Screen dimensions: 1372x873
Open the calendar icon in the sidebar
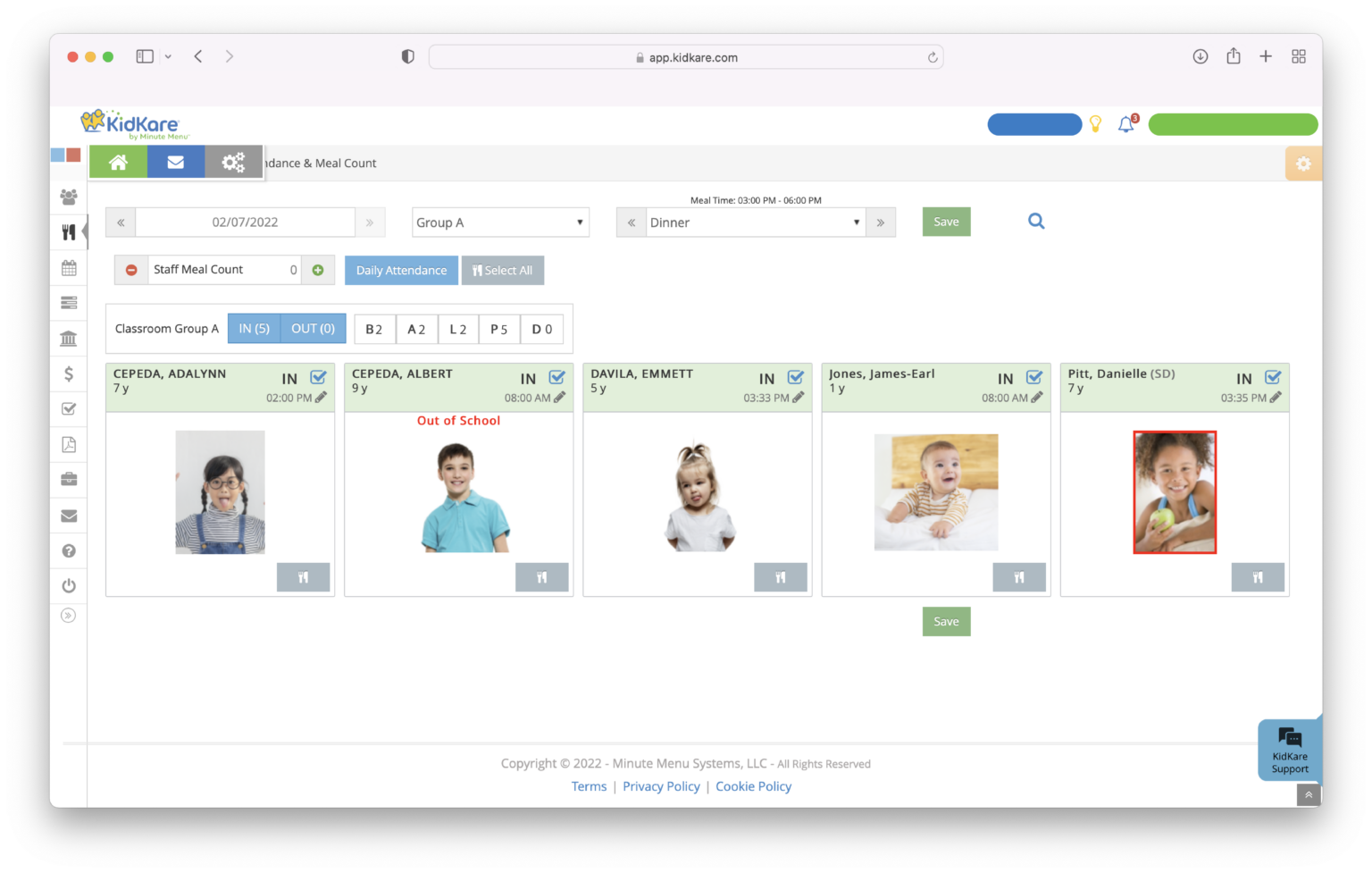coord(69,268)
